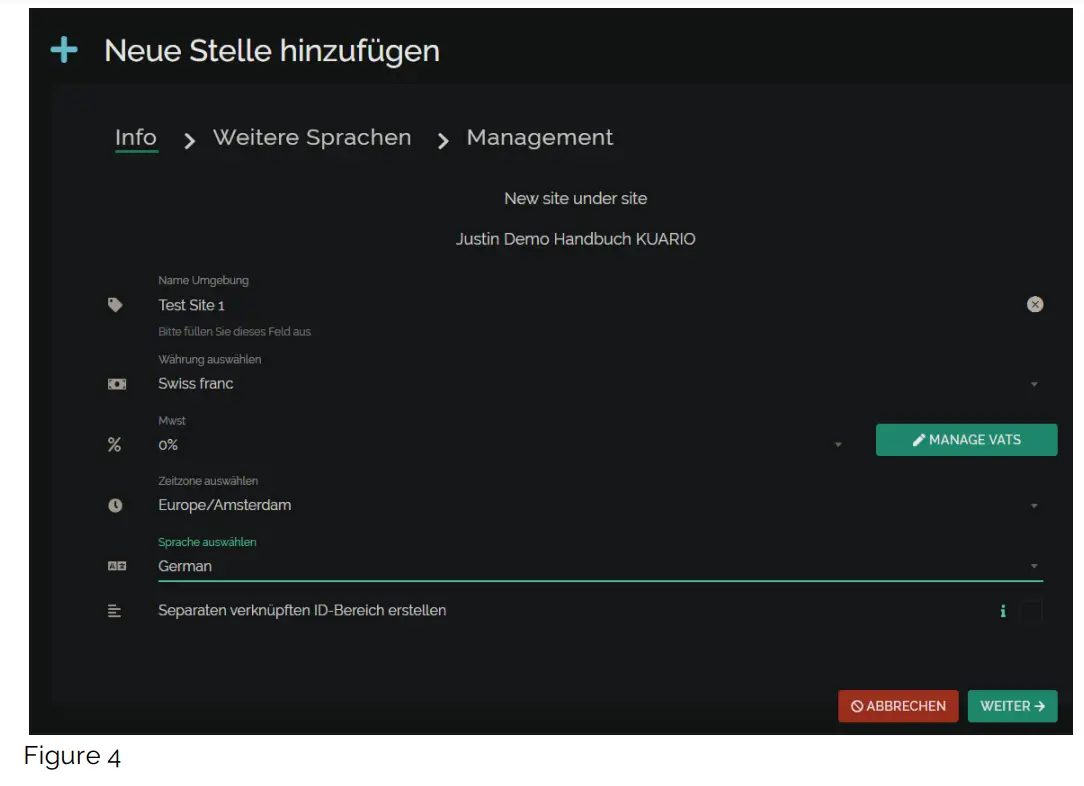Click the clock icon beside Zeitzone
Image resolution: width=1084 pixels, height=786 pixels.
point(115,506)
